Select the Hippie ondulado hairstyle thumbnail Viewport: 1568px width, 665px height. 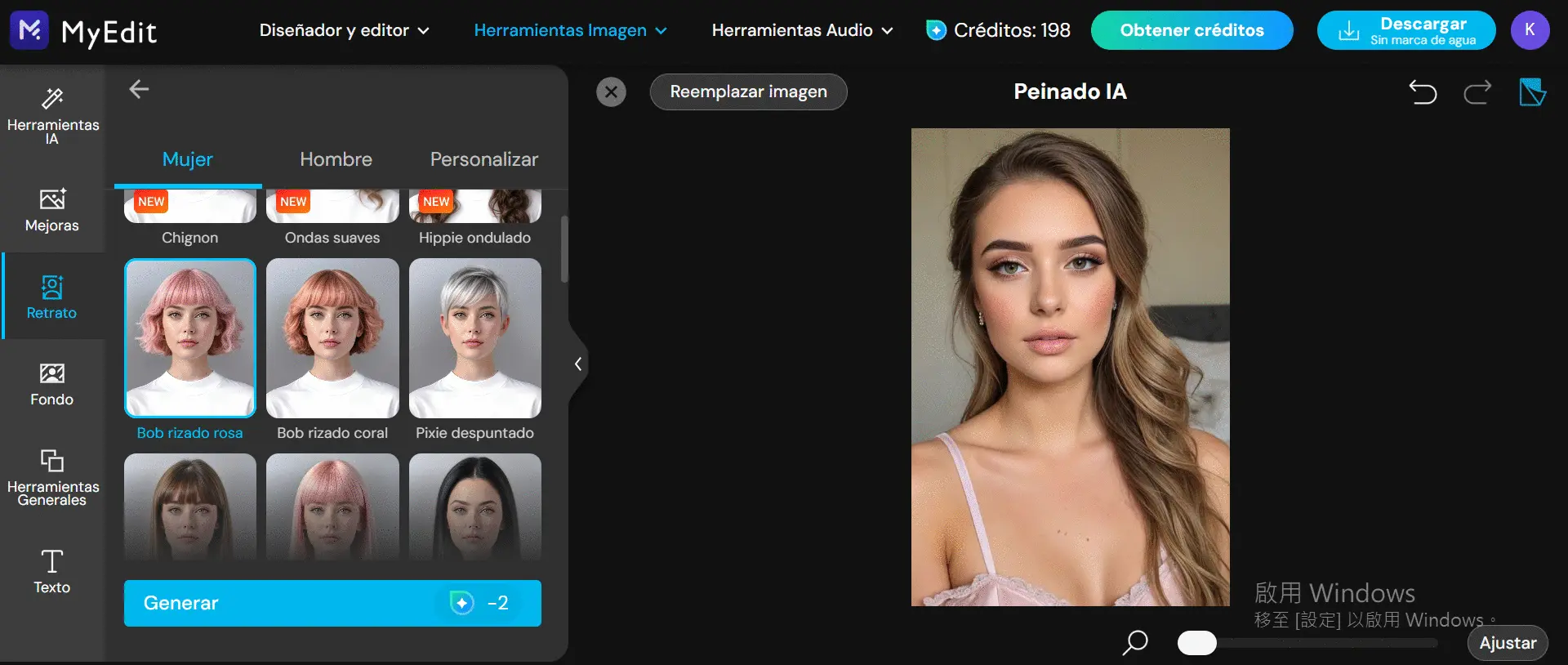click(x=475, y=206)
